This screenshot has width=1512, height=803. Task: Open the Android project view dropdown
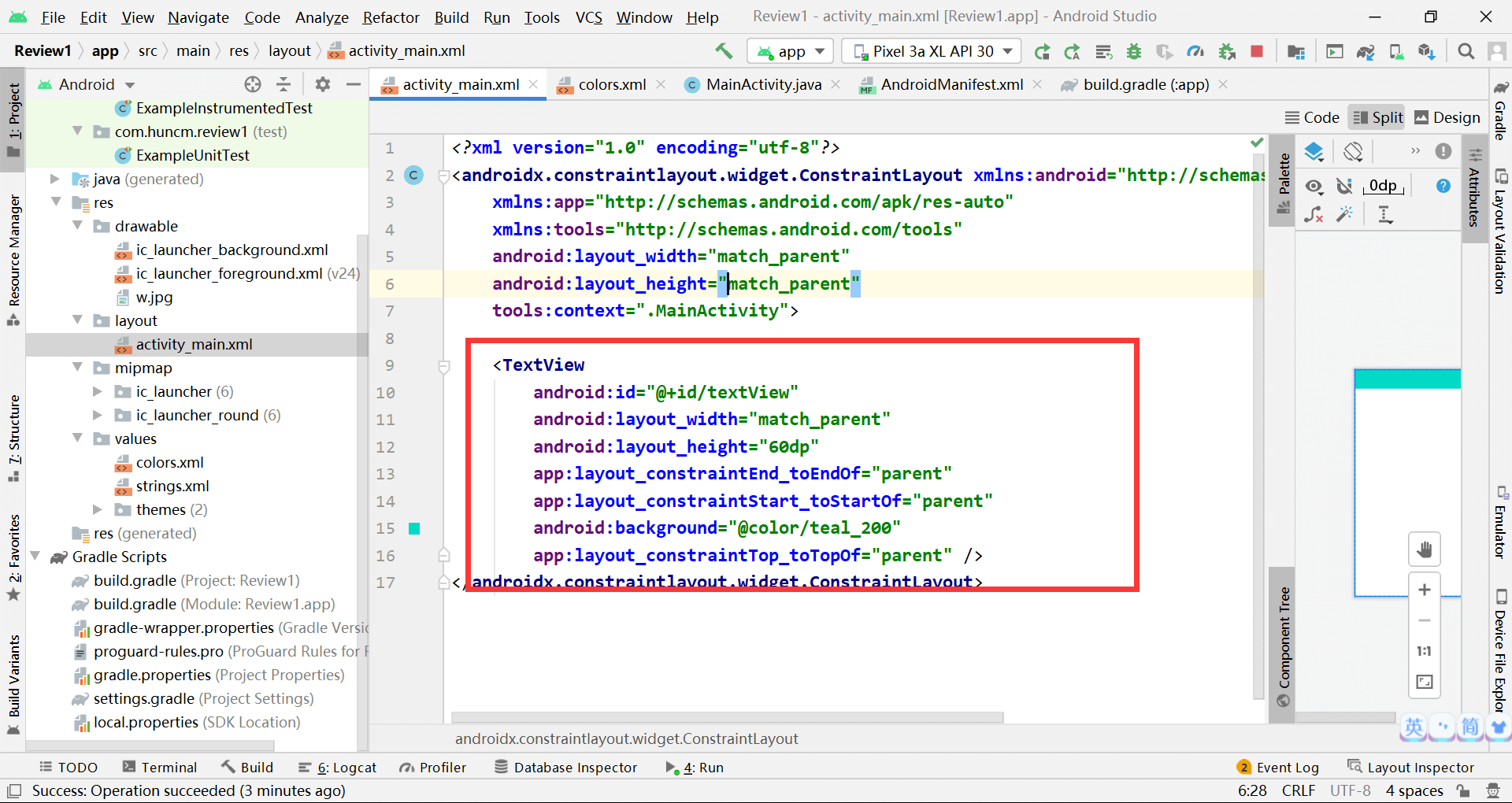point(87,84)
